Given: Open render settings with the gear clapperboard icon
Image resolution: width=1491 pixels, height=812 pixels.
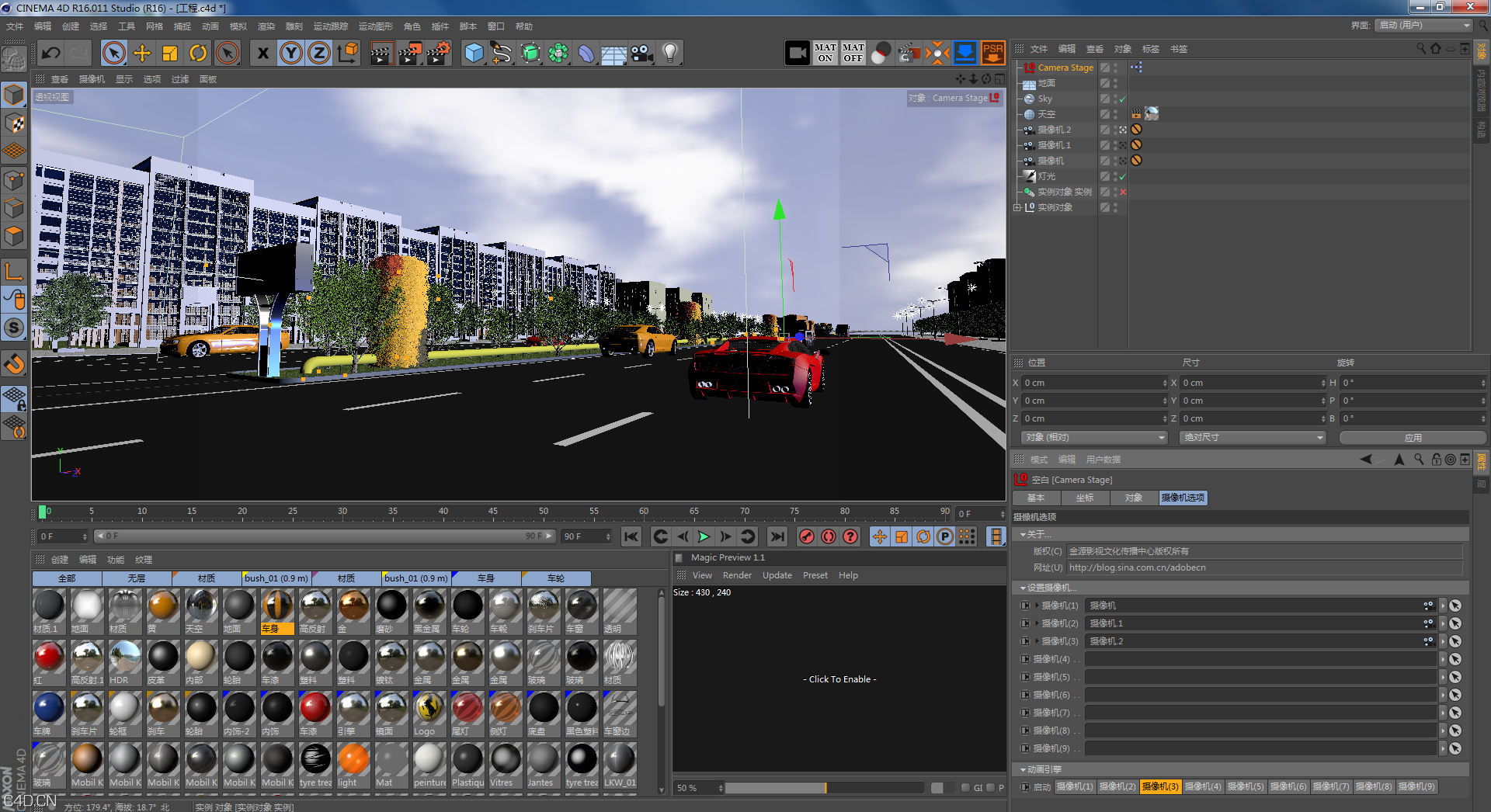Looking at the screenshot, I should (440, 53).
